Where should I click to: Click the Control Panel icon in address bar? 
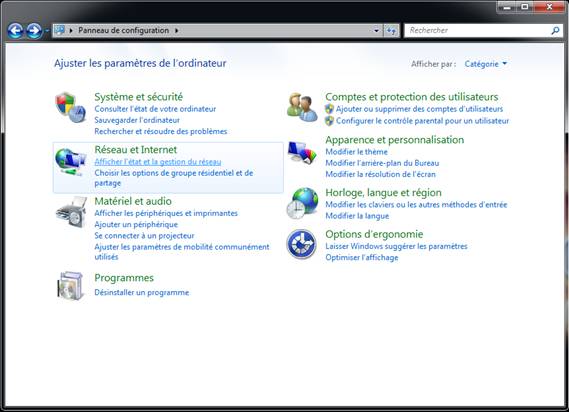60,30
